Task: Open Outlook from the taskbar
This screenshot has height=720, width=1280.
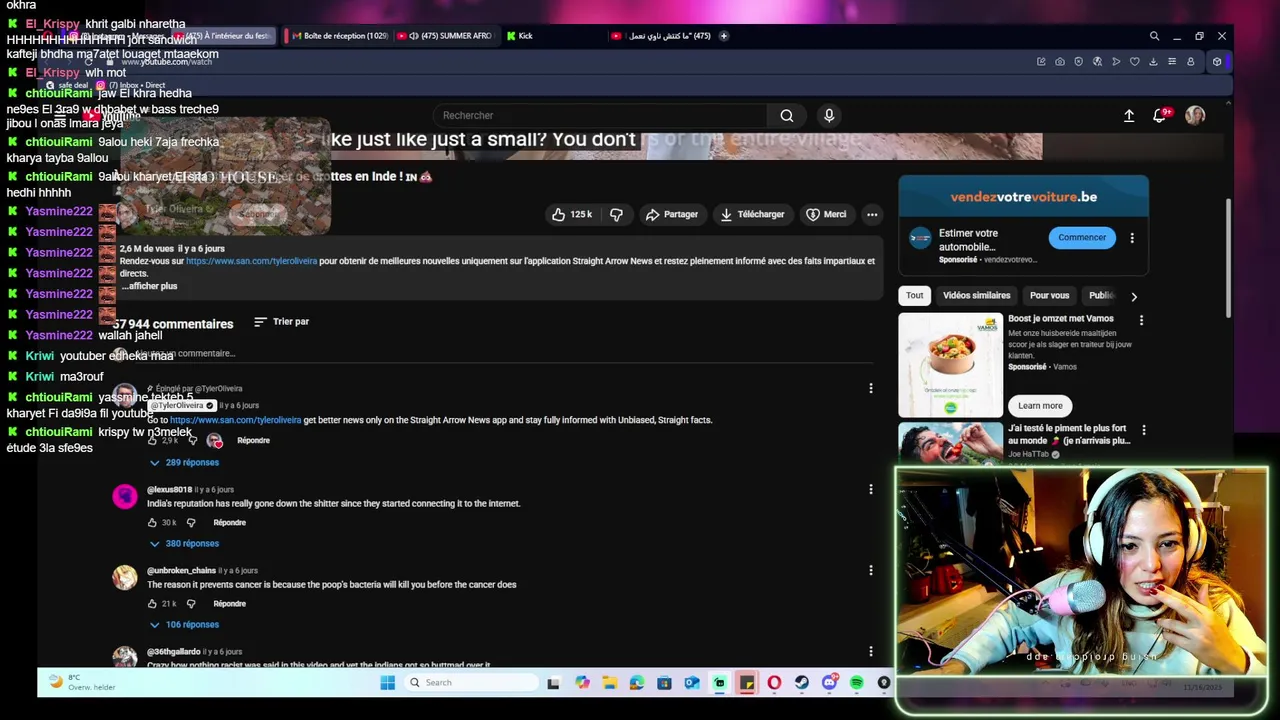Action: click(x=691, y=683)
